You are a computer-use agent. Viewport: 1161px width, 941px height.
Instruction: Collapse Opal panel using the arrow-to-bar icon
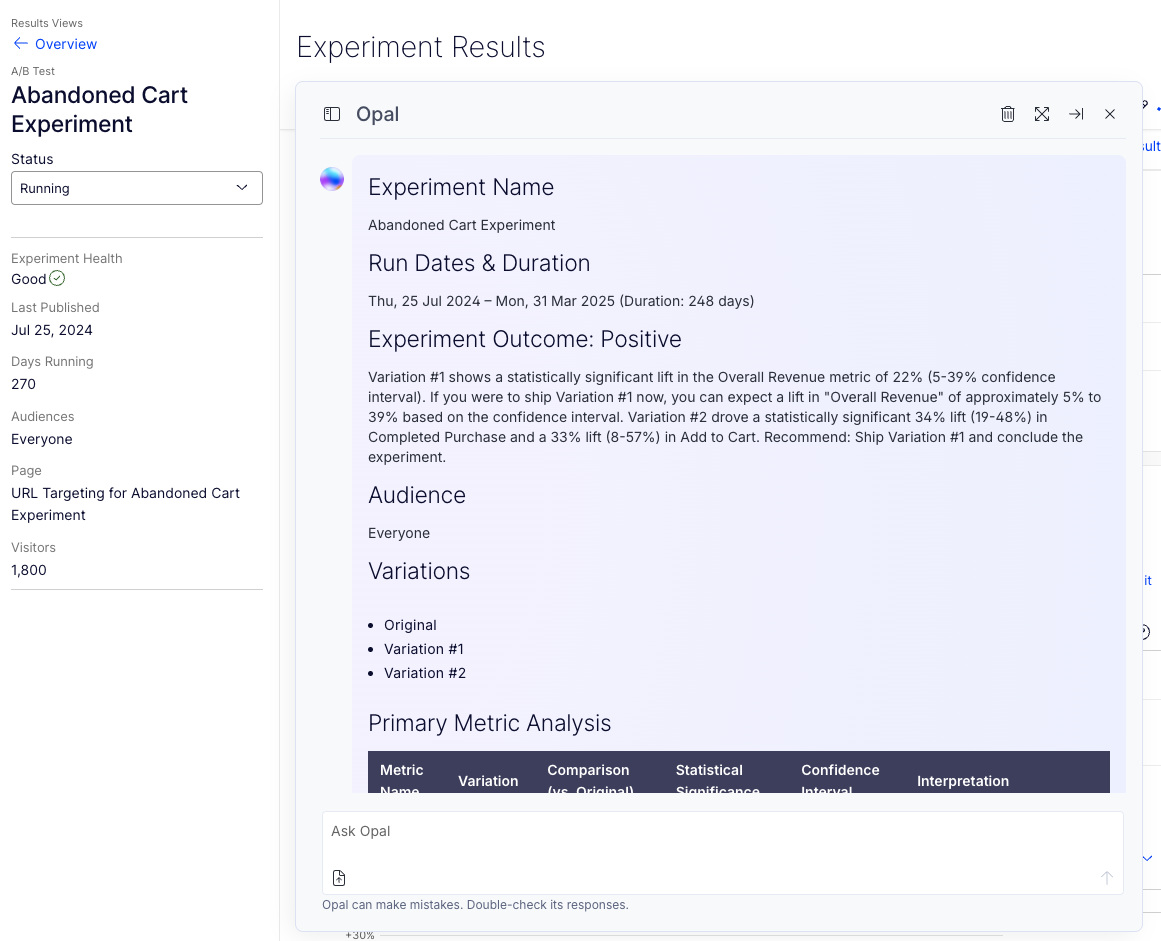point(1076,114)
